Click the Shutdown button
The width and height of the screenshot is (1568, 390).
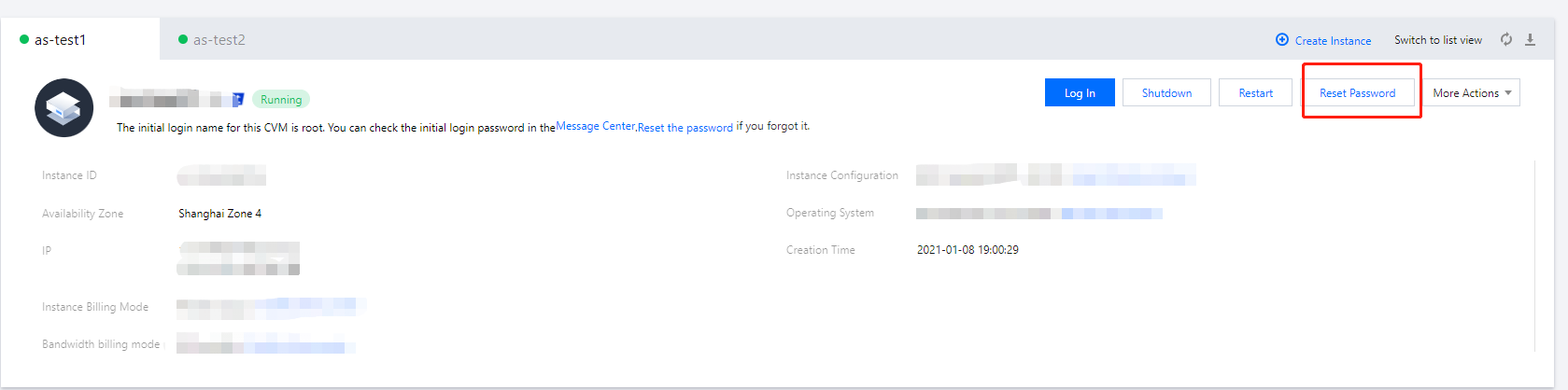click(1166, 93)
